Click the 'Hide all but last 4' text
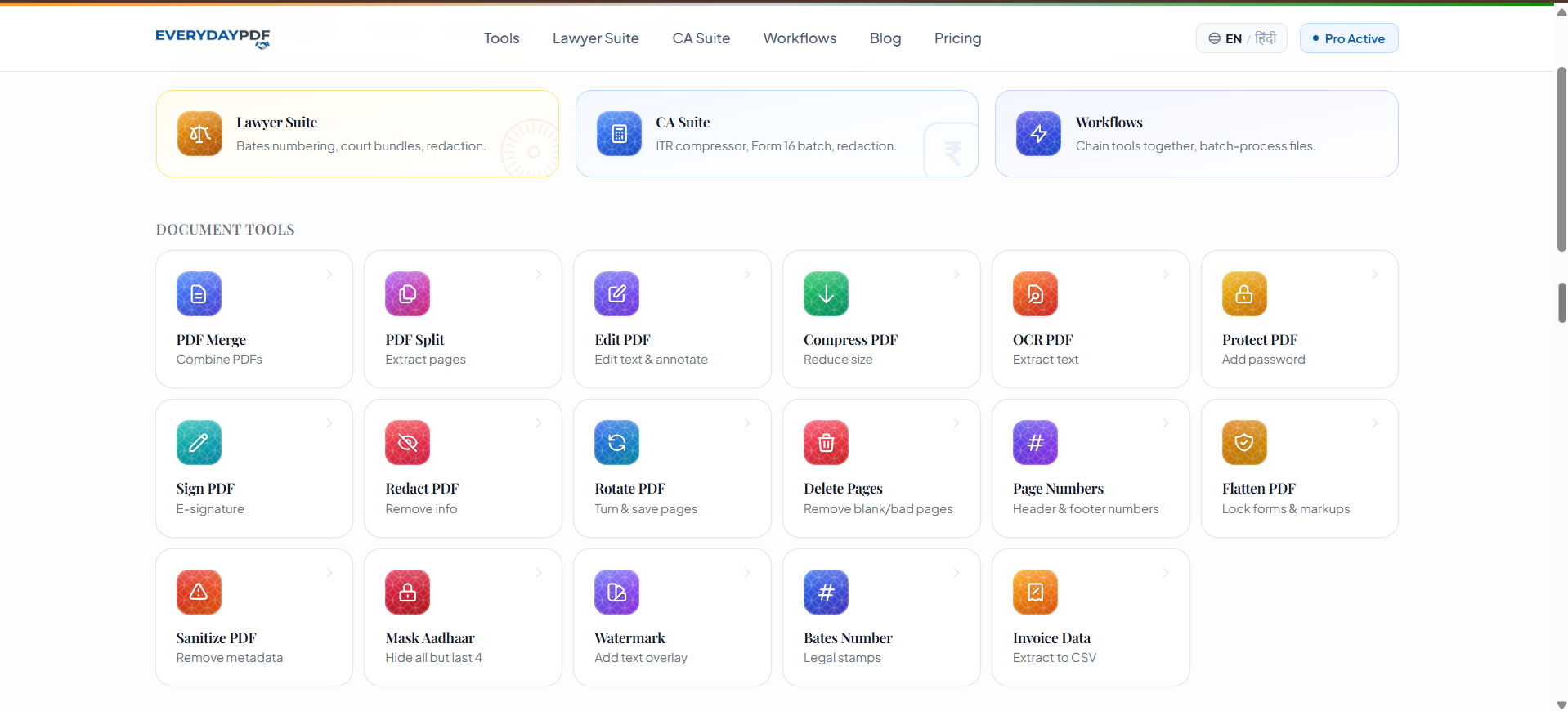 pyautogui.click(x=434, y=658)
